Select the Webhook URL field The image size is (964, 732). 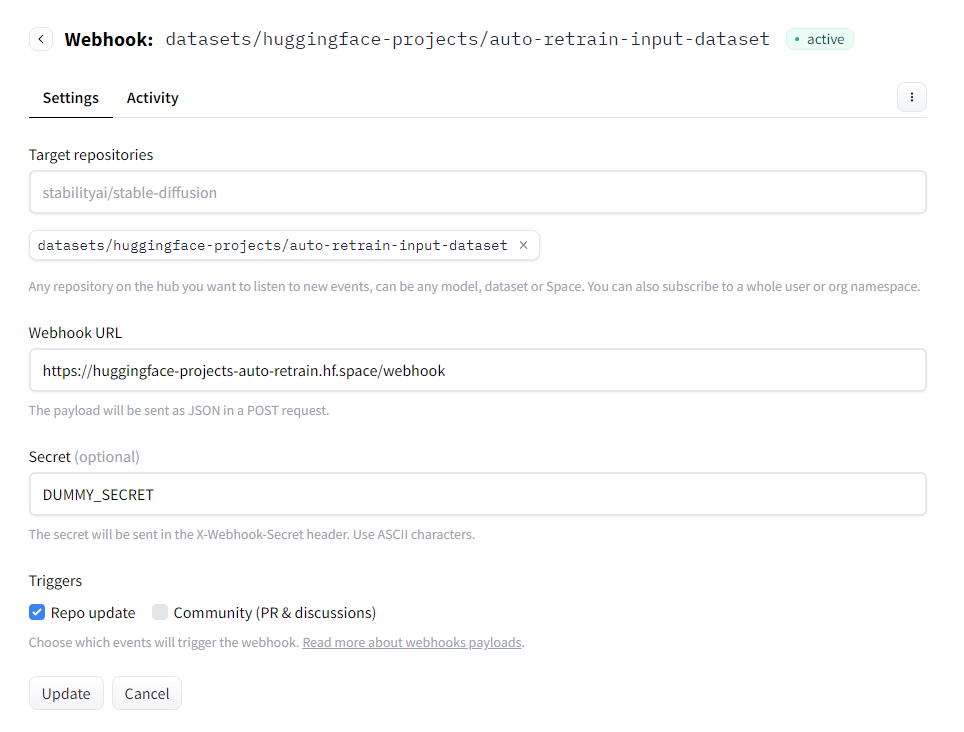(x=477, y=370)
